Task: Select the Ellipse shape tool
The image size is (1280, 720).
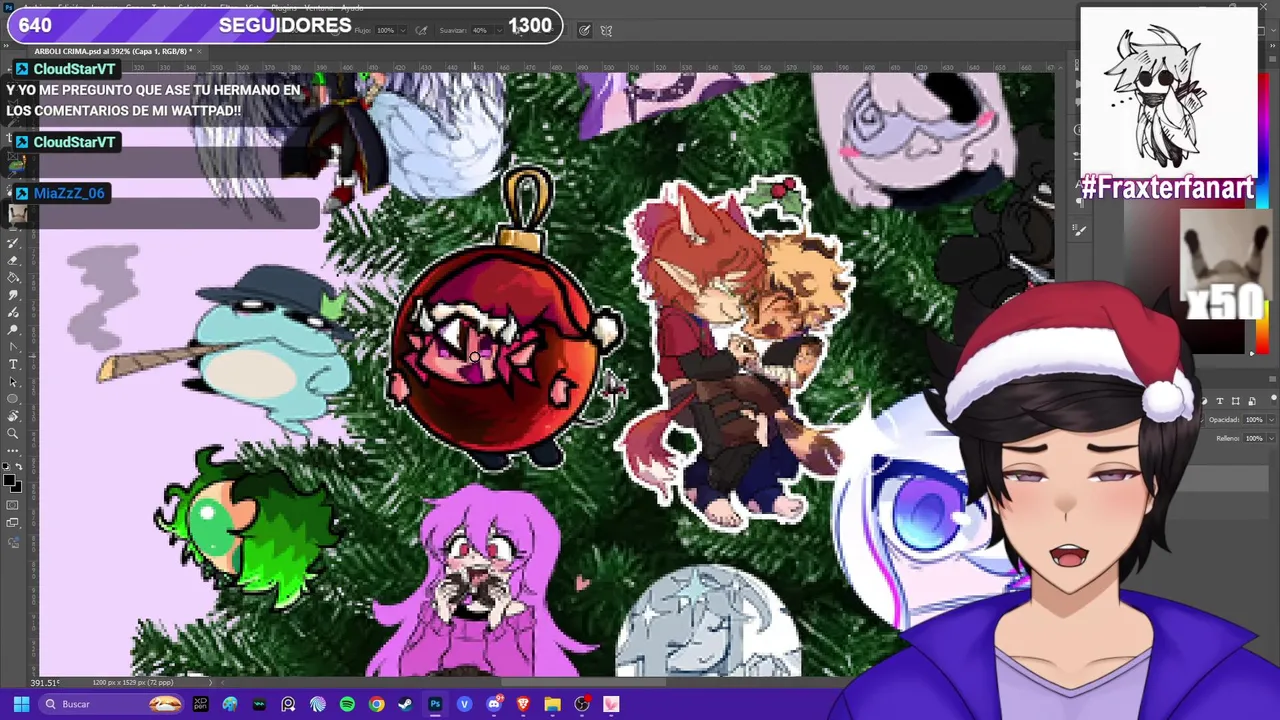Action: (13, 400)
